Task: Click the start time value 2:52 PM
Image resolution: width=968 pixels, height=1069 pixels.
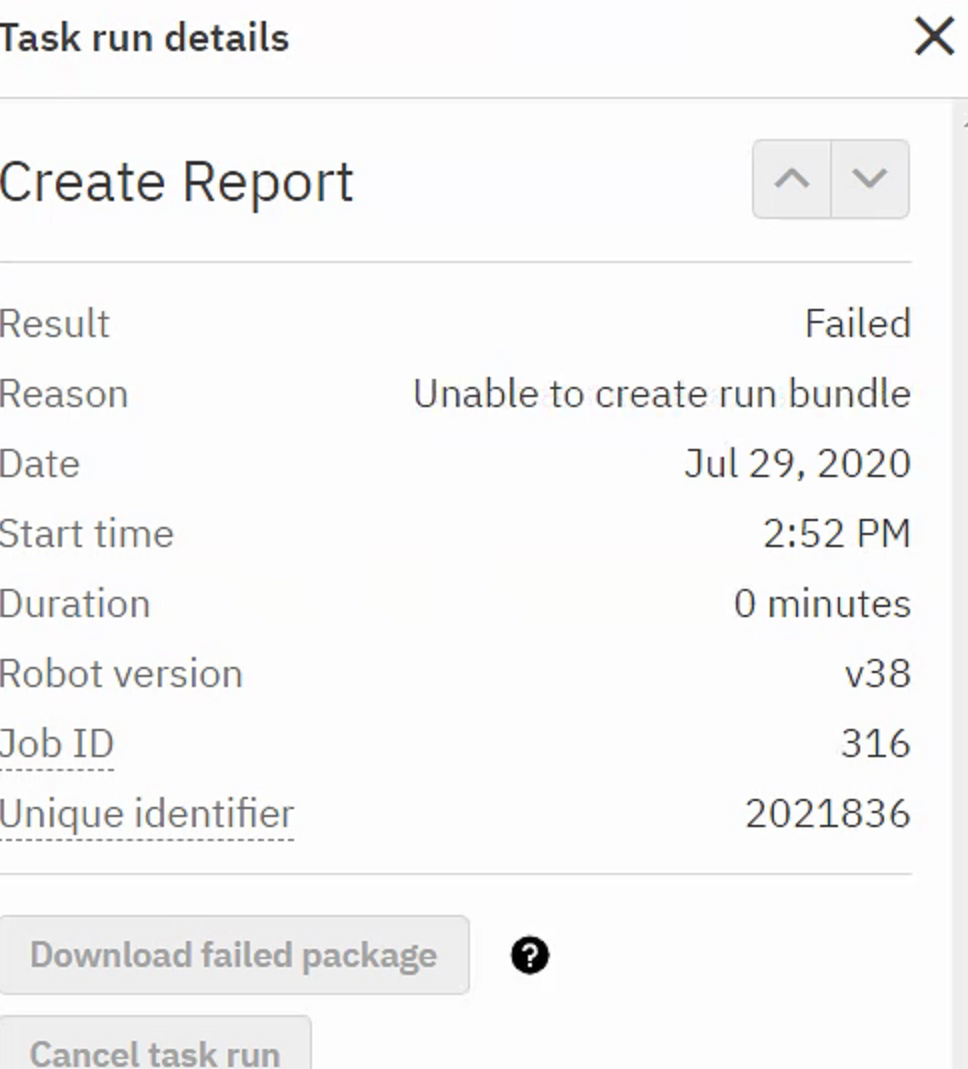Action: (836, 534)
